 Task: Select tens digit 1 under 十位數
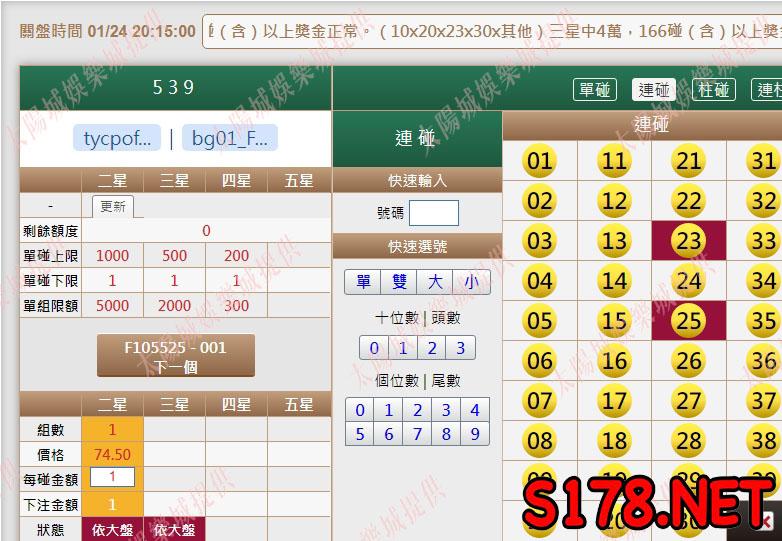(403, 348)
